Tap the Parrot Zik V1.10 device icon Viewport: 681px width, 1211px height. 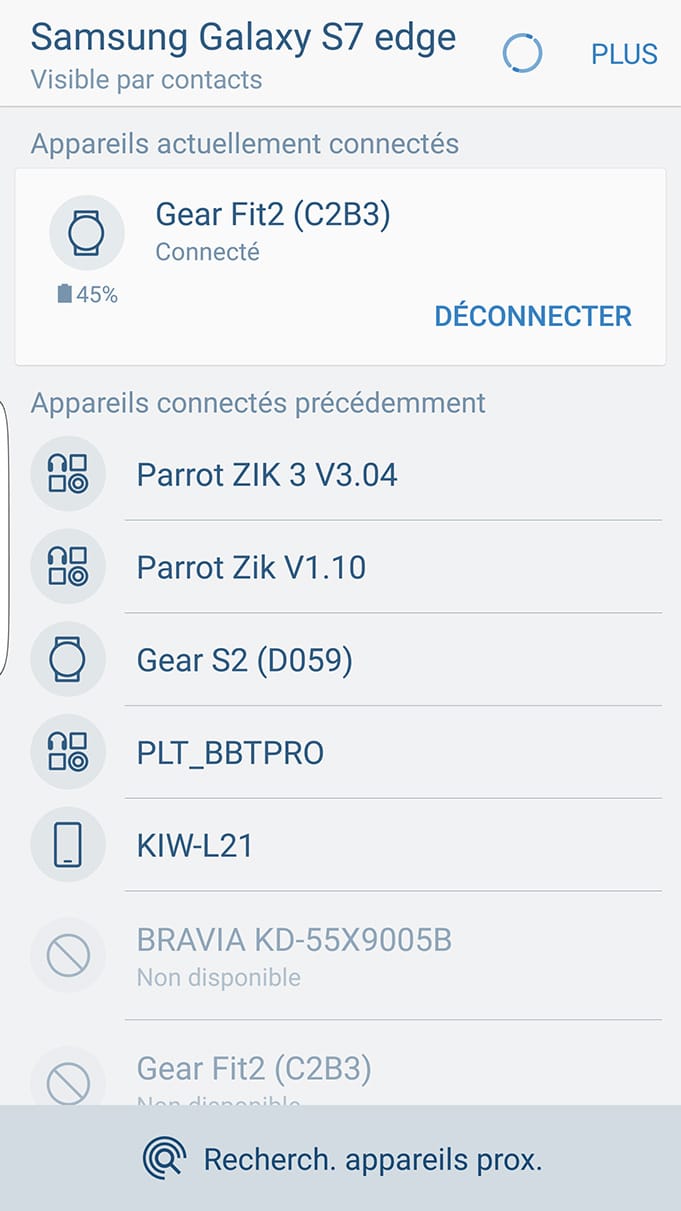coord(68,567)
